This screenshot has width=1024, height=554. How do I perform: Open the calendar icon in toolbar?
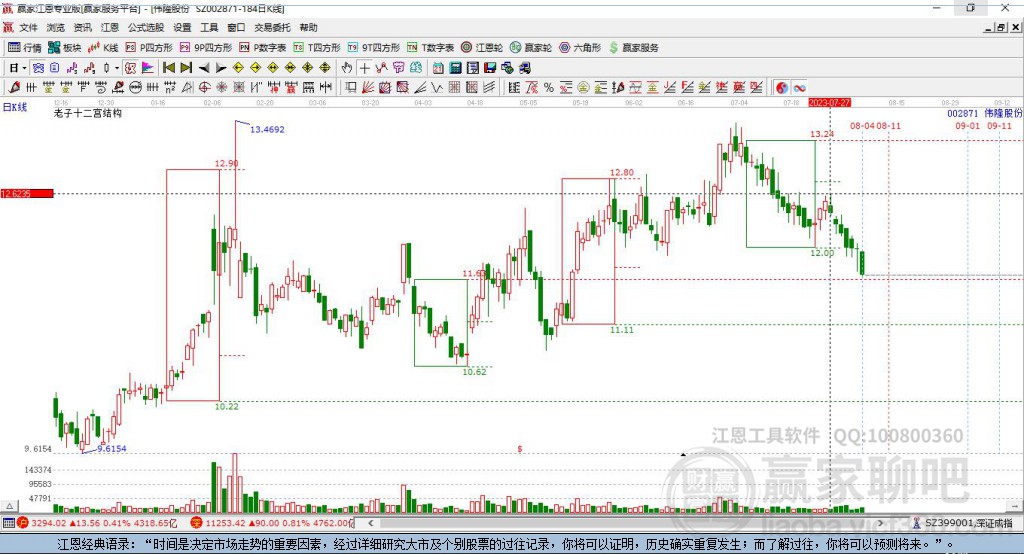(x=438, y=68)
